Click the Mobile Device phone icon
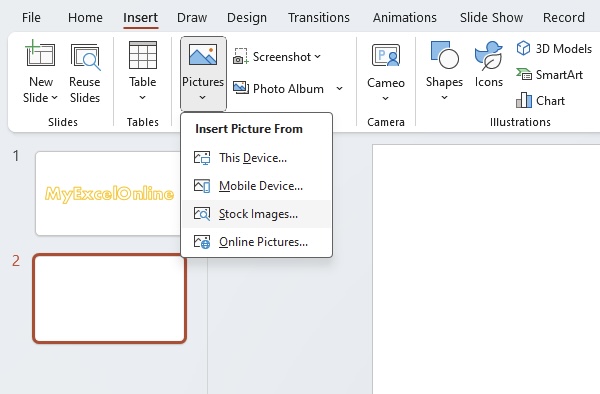600x394 pixels. click(202, 186)
